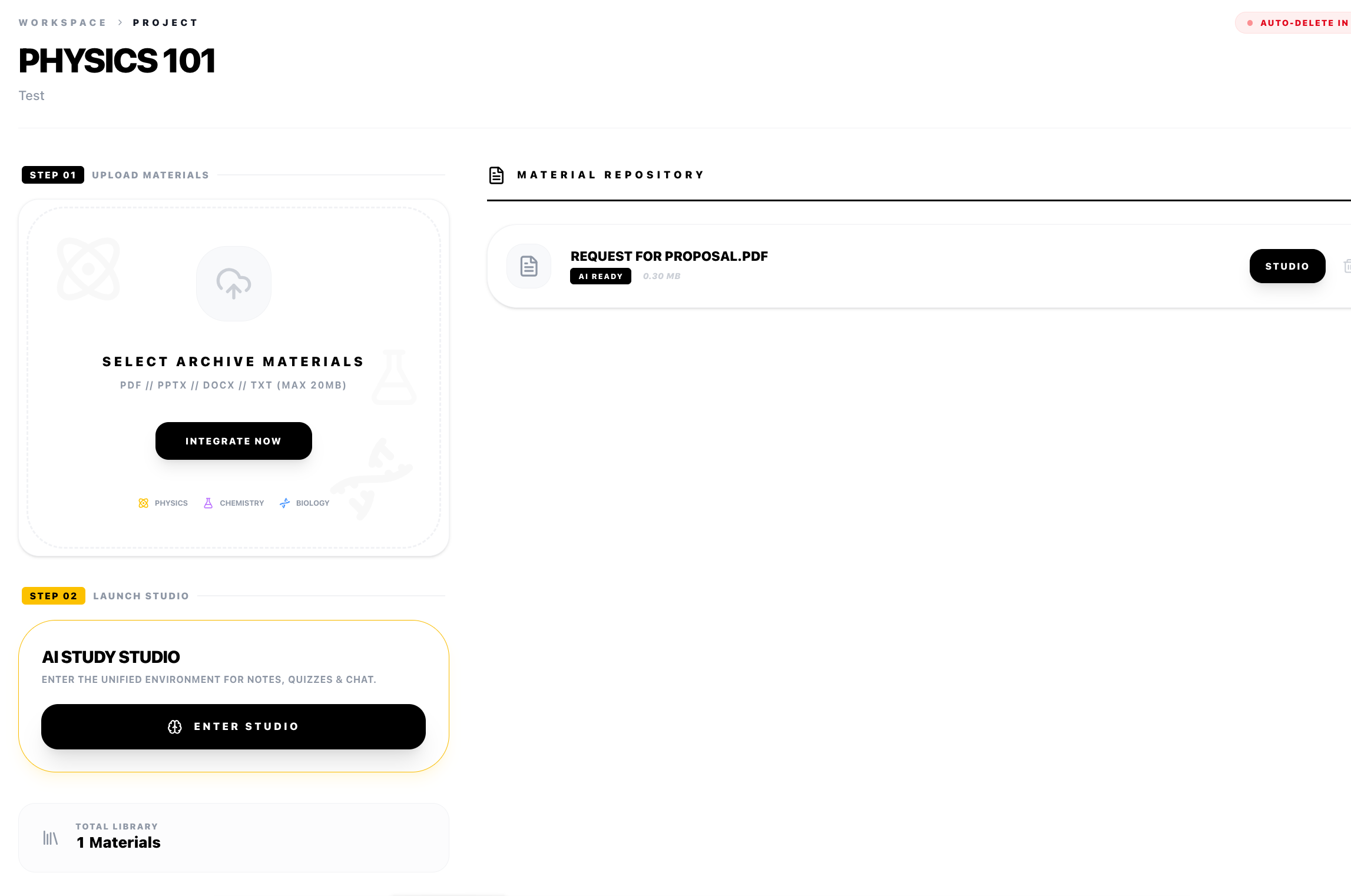Click the cloud upload icon in the dropzone

233,283
